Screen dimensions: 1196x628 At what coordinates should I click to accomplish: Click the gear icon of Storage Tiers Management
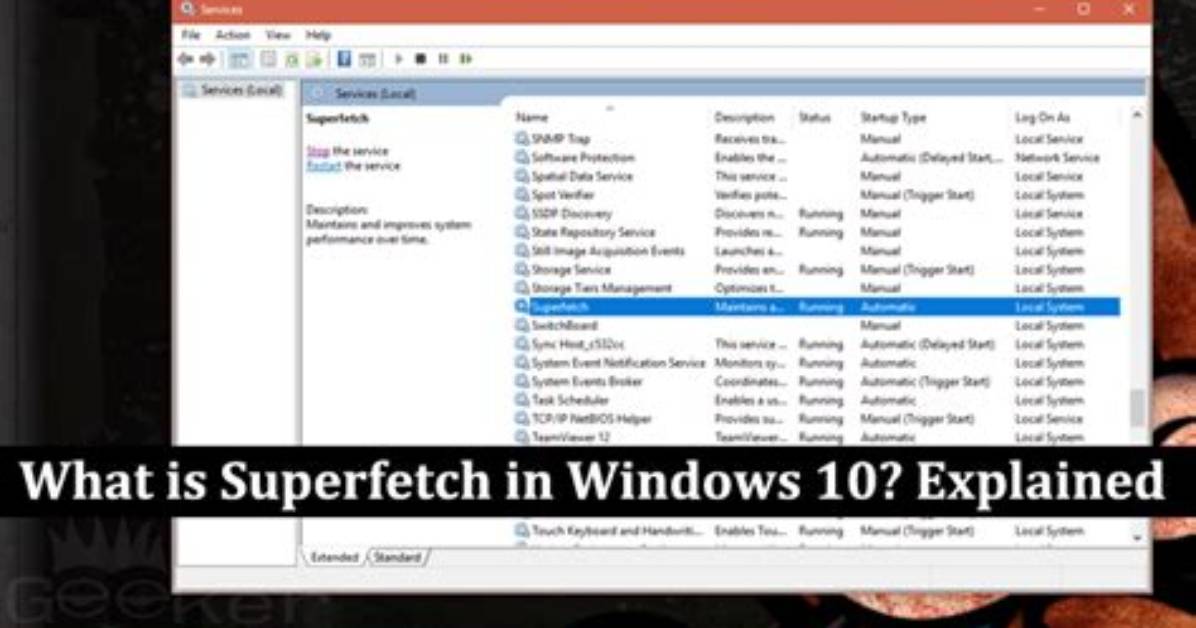pos(522,288)
